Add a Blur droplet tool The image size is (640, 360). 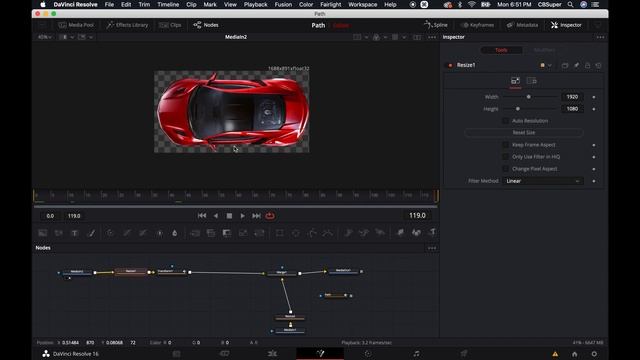tap(175, 233)
